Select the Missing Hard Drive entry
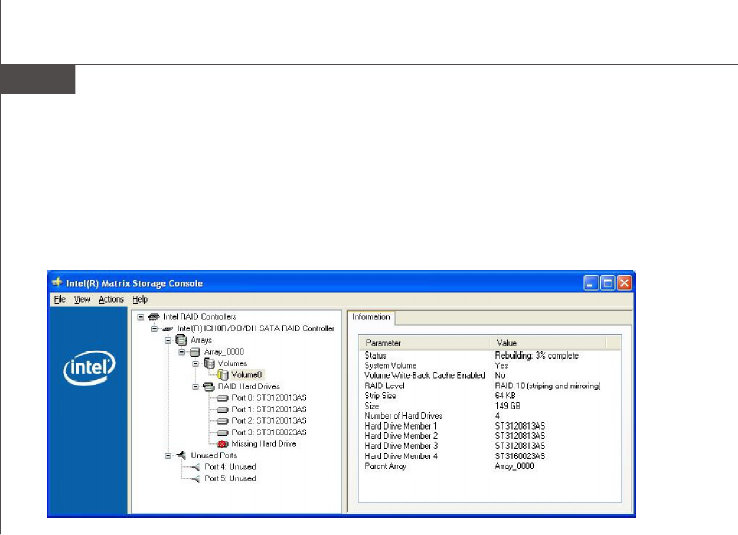The width and height of the screenshot is (738, 535). click(x=264, y=444)
